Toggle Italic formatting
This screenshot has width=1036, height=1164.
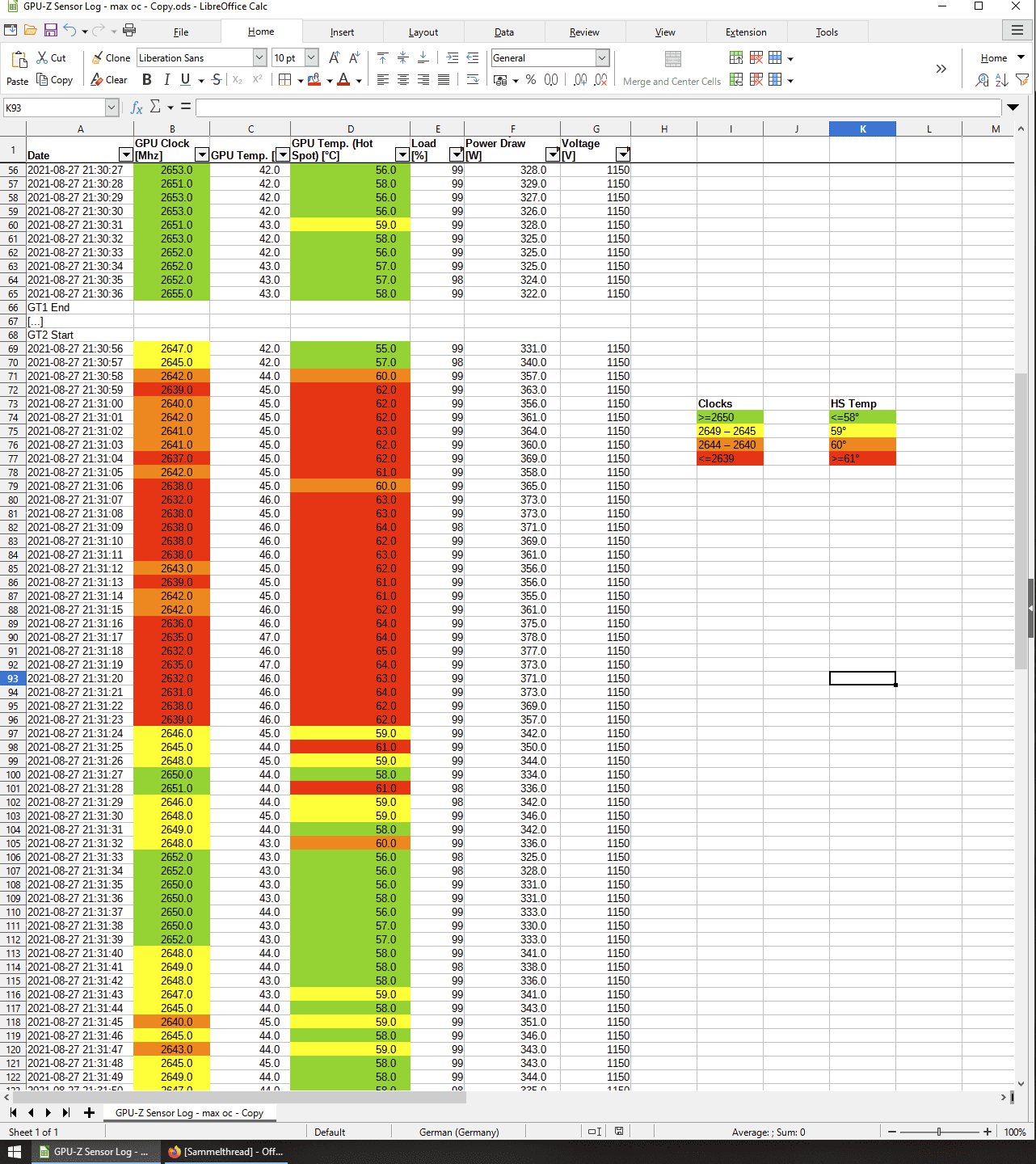pos(166,80)
